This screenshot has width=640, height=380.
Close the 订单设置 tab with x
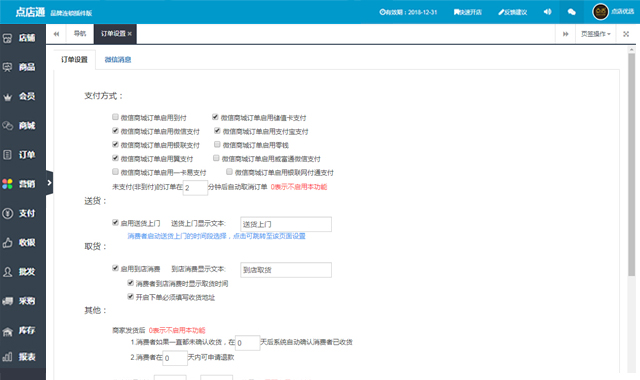[130, 34]
